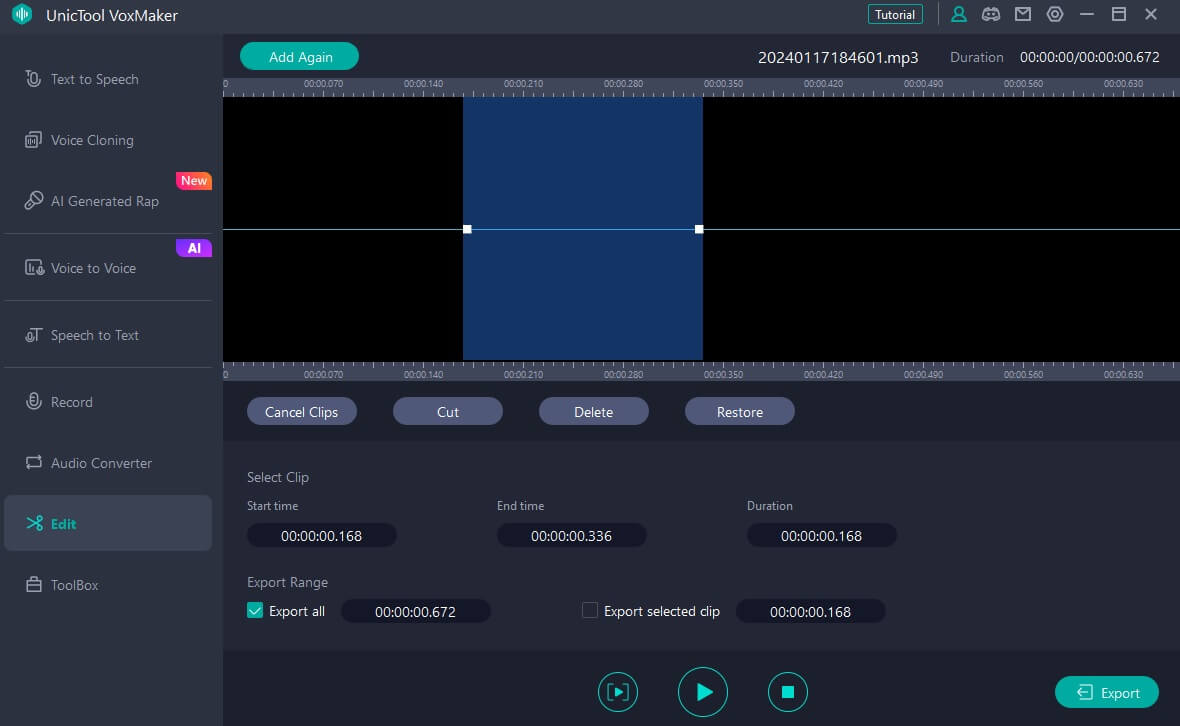
Task: Cut the selected clip
Action: pos(448,412)
